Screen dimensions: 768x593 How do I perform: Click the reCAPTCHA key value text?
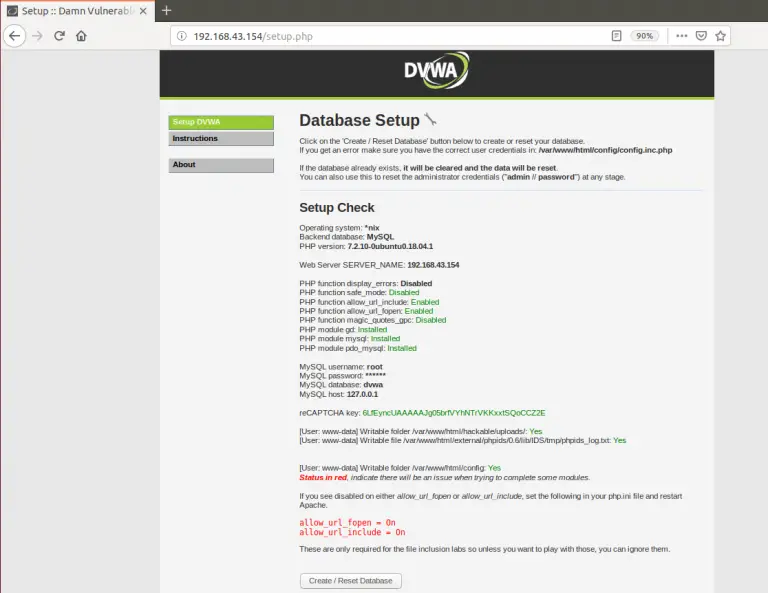pyautogui.click(x=460, y=412)
